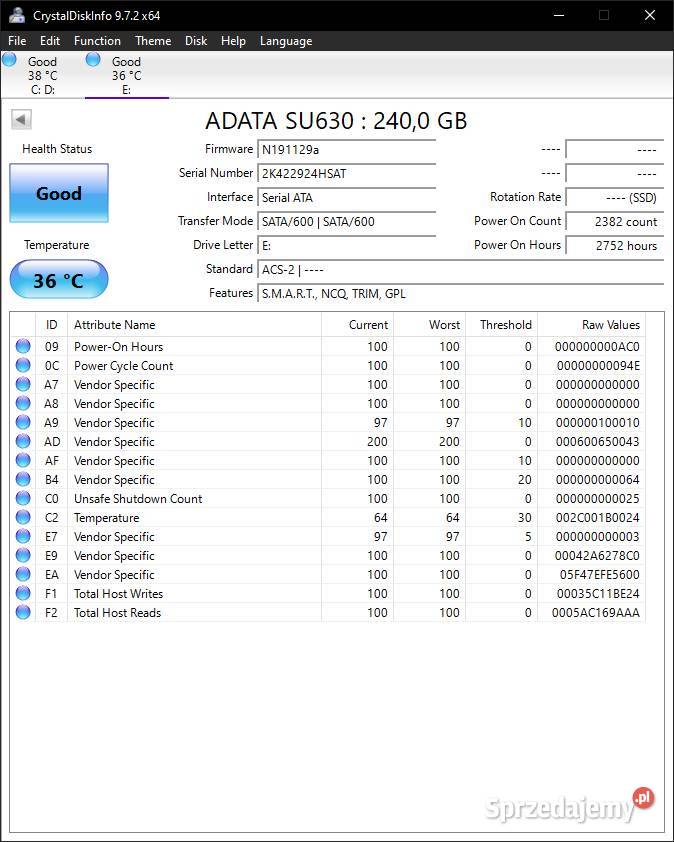Click the raw value 000600650043

point(597,441)
